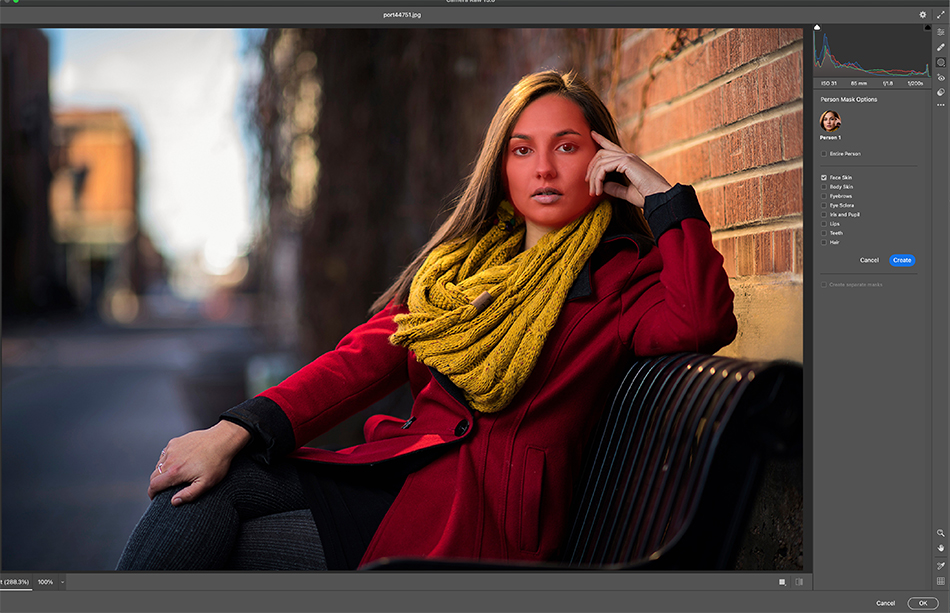Enable the Body Skin checkbox
The width and height of the screenshot is (950, 613).
click(823, 187)
